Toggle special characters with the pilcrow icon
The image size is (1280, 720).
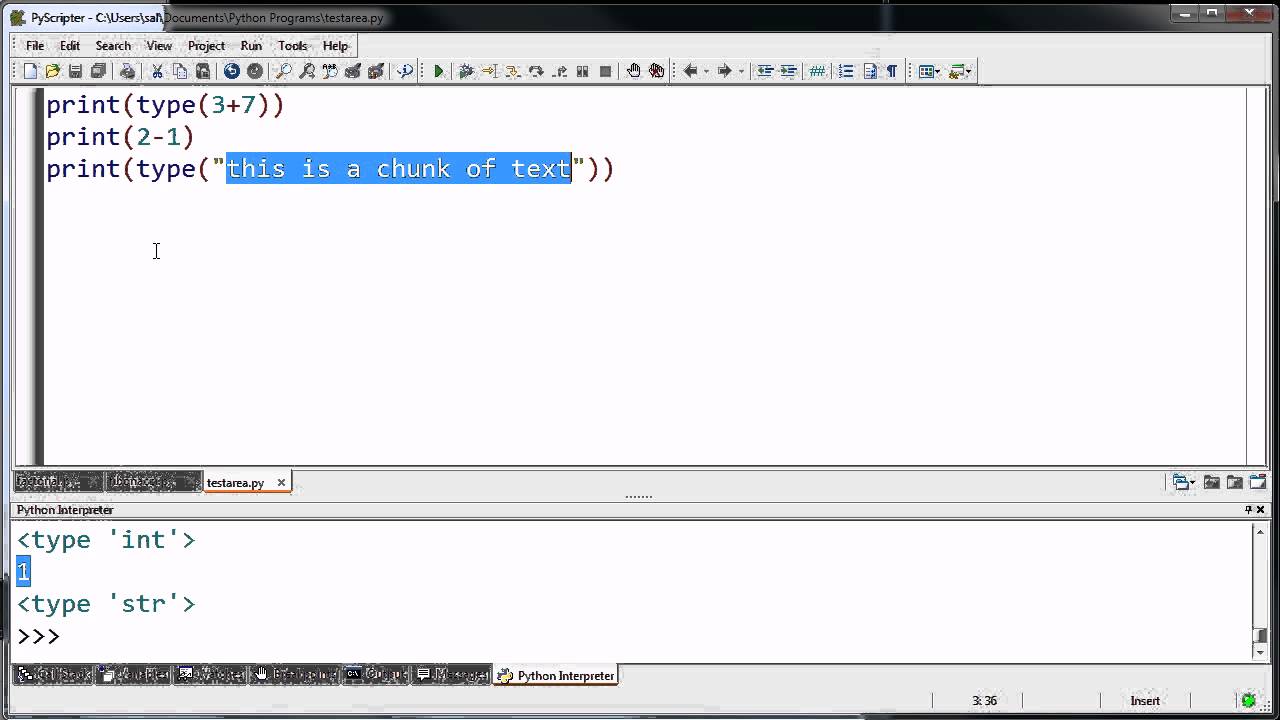coord(892,71)
